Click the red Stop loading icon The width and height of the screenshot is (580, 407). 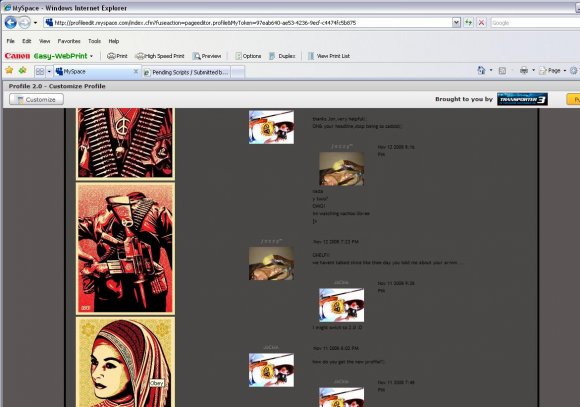[481, 23]
